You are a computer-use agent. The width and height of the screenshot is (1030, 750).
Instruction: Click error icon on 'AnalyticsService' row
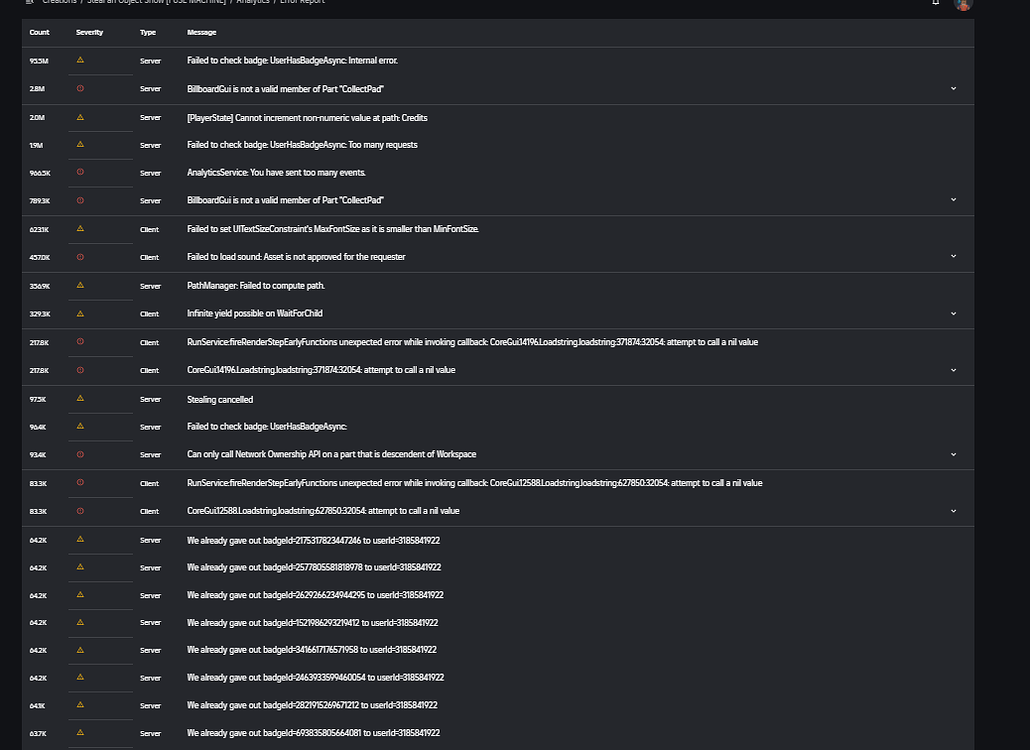click(80, 172)
